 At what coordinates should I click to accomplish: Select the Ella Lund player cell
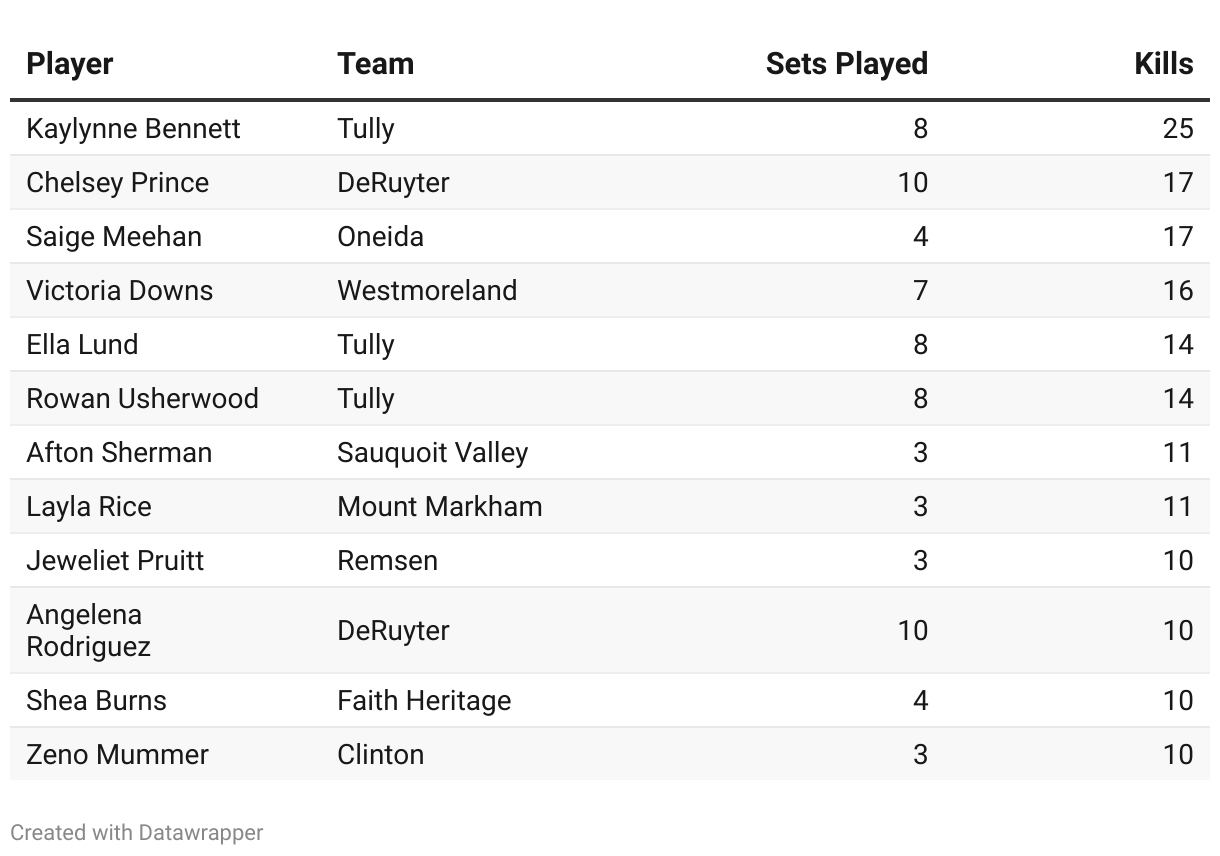click(x=82, y=345)
